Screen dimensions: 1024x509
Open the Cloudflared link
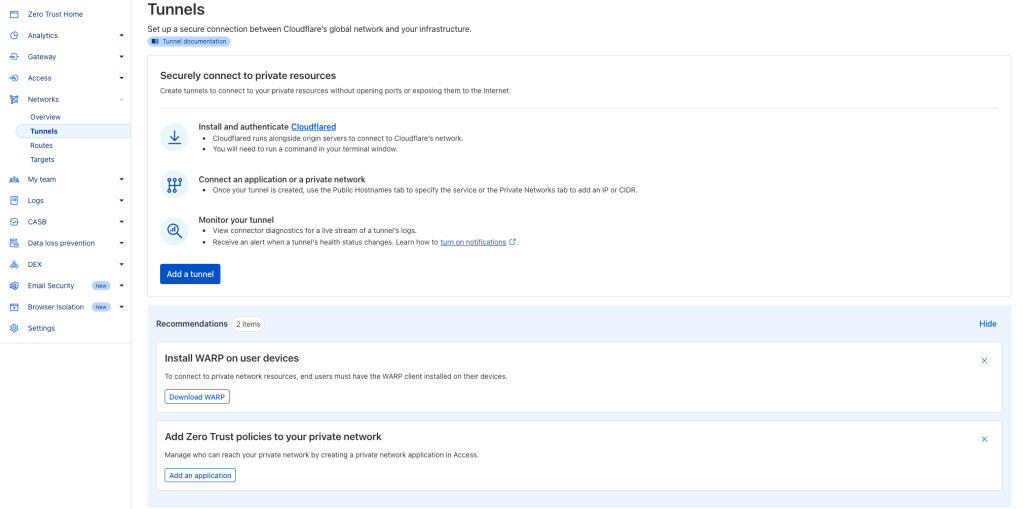pos(313,127)
